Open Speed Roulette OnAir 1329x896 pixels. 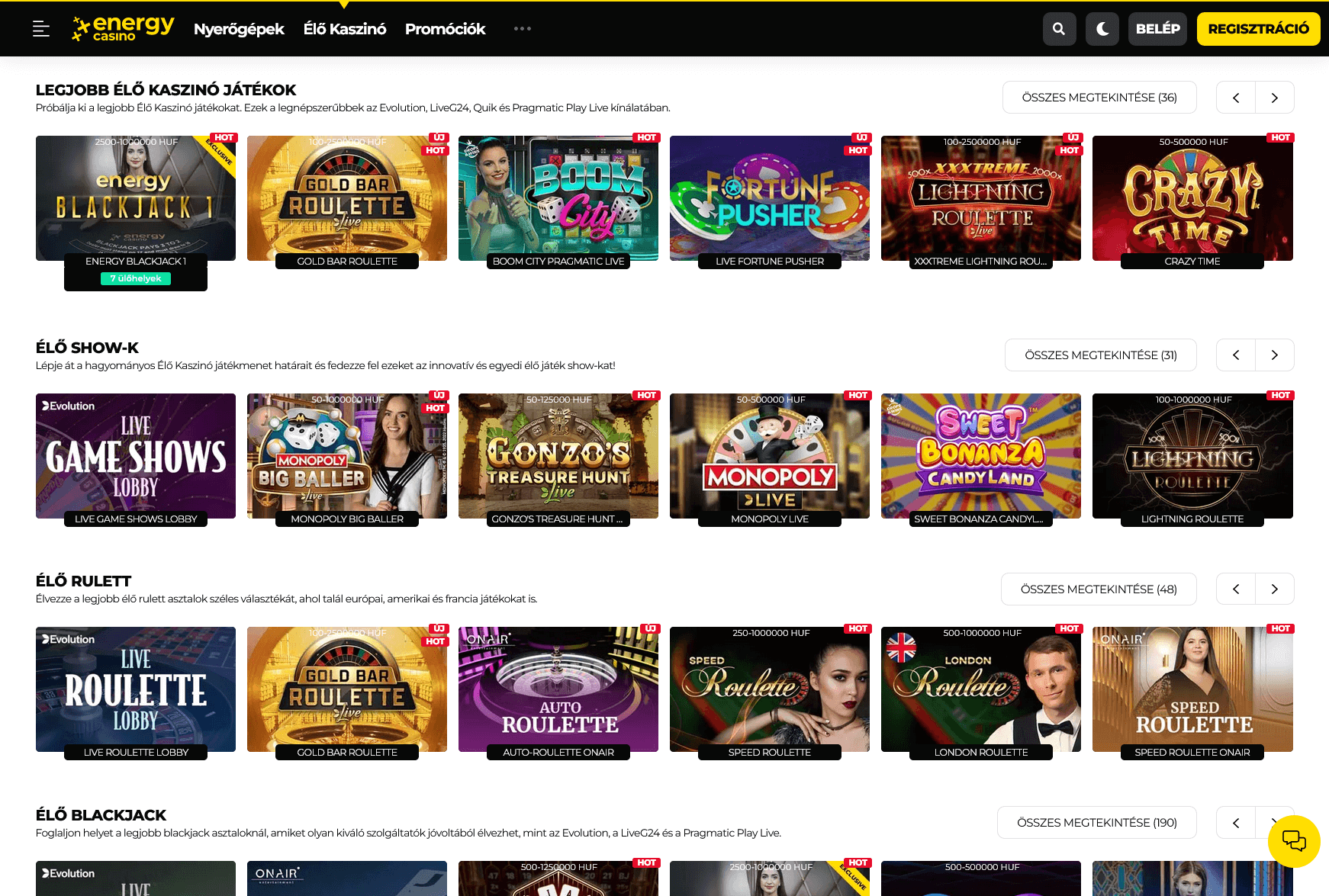click(x=1192, y=689)
